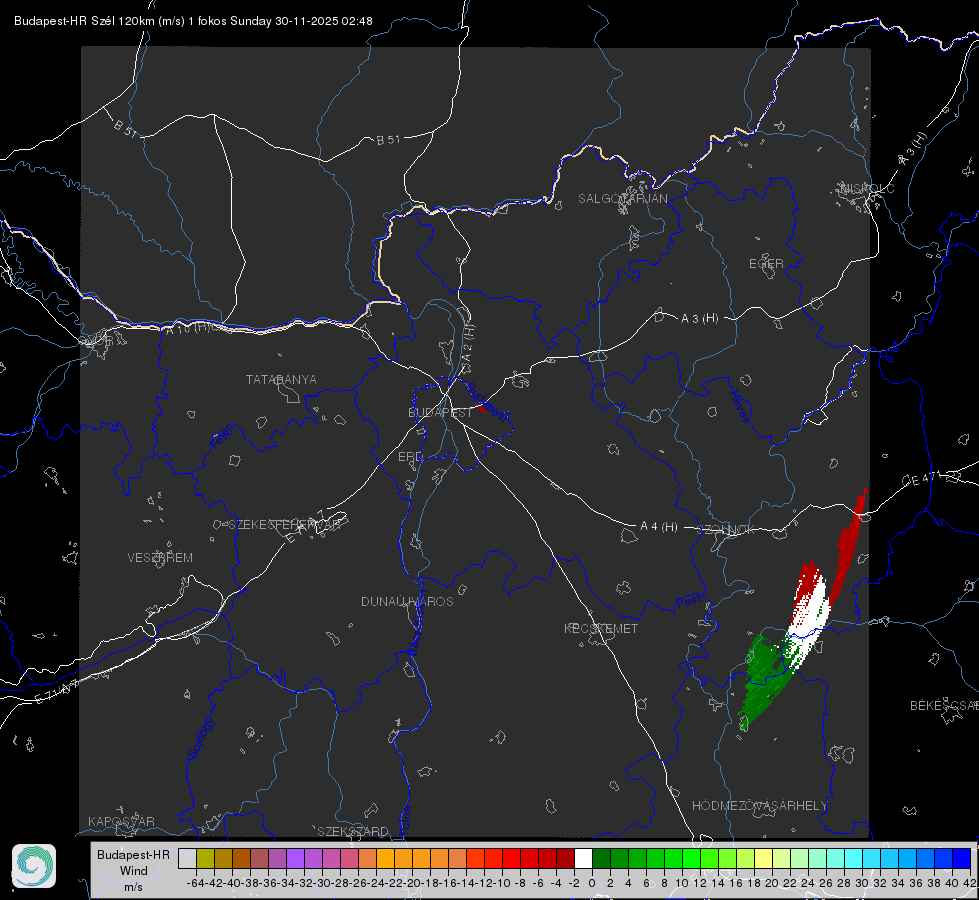Select the ERD town label
Viewport: 979px width, 900px height.
[x=410, y=457]
